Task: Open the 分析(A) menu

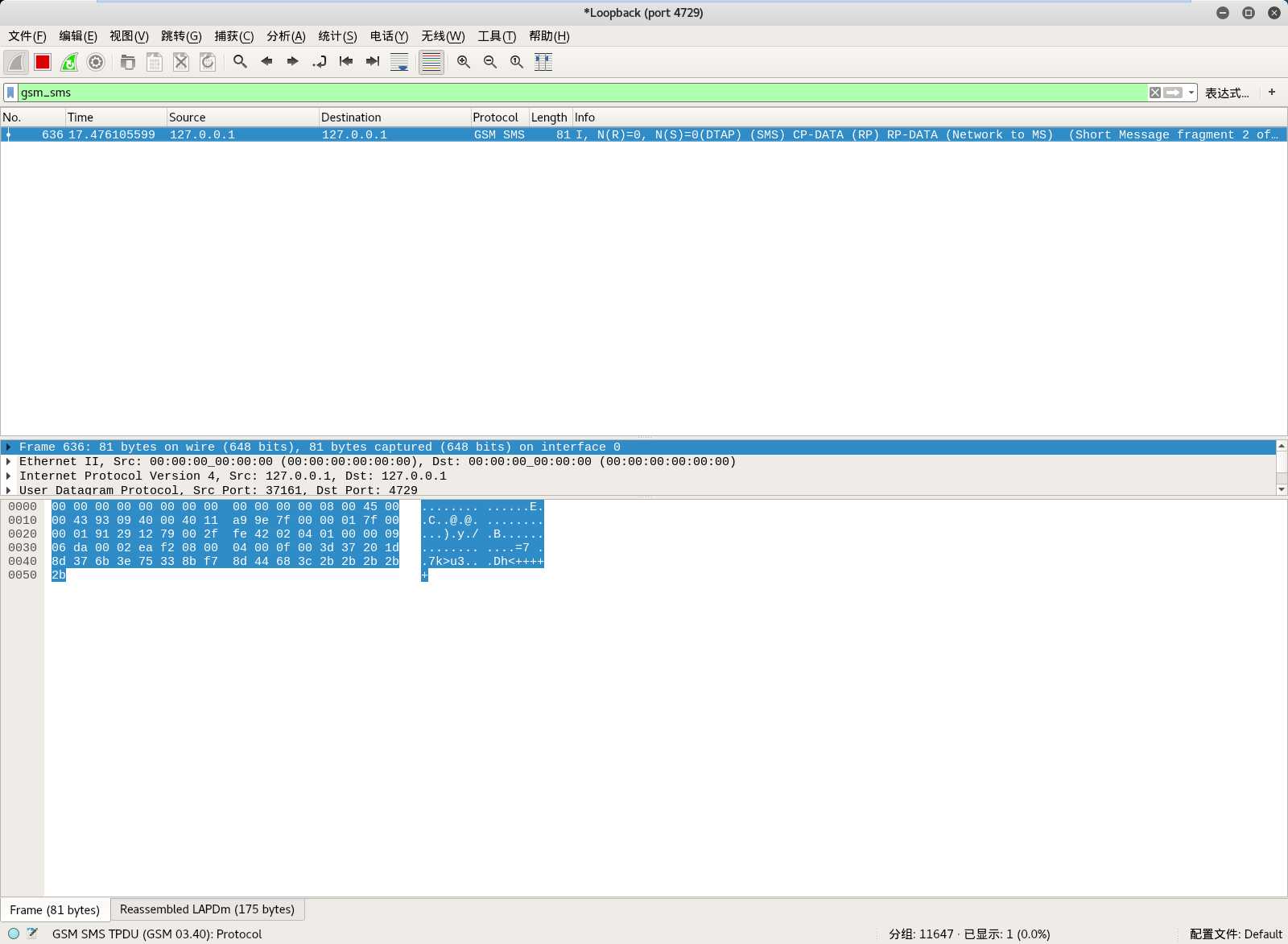Action: pos(286,36)
